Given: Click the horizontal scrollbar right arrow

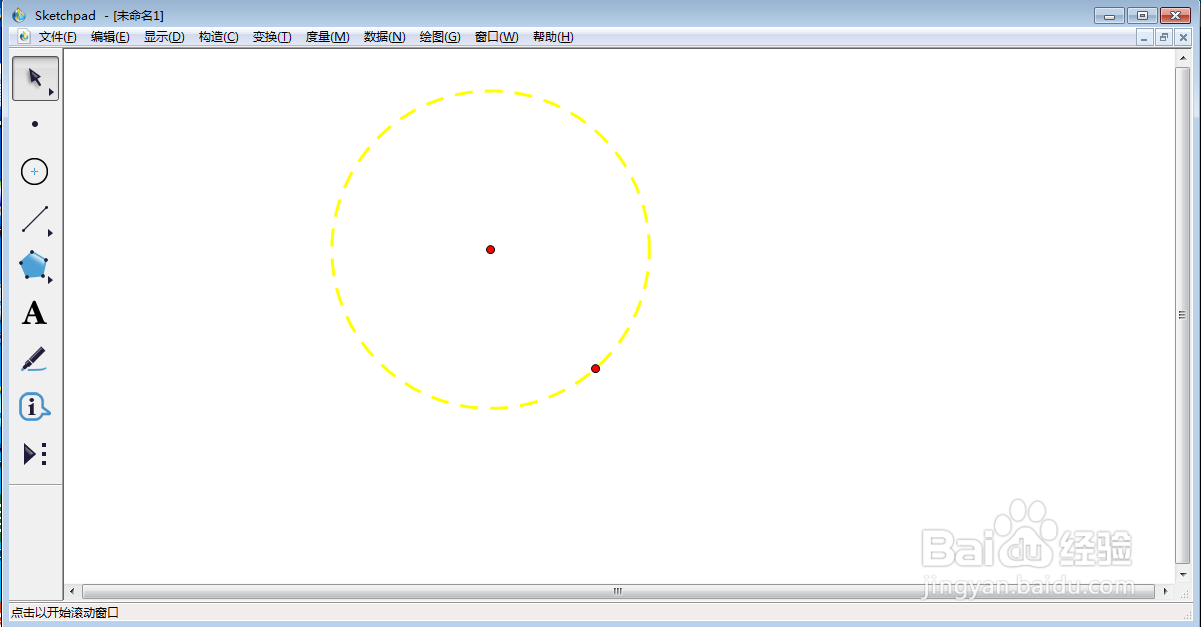Looking at the screenshot, I should pyautogui.click(x=1166, y=591).
